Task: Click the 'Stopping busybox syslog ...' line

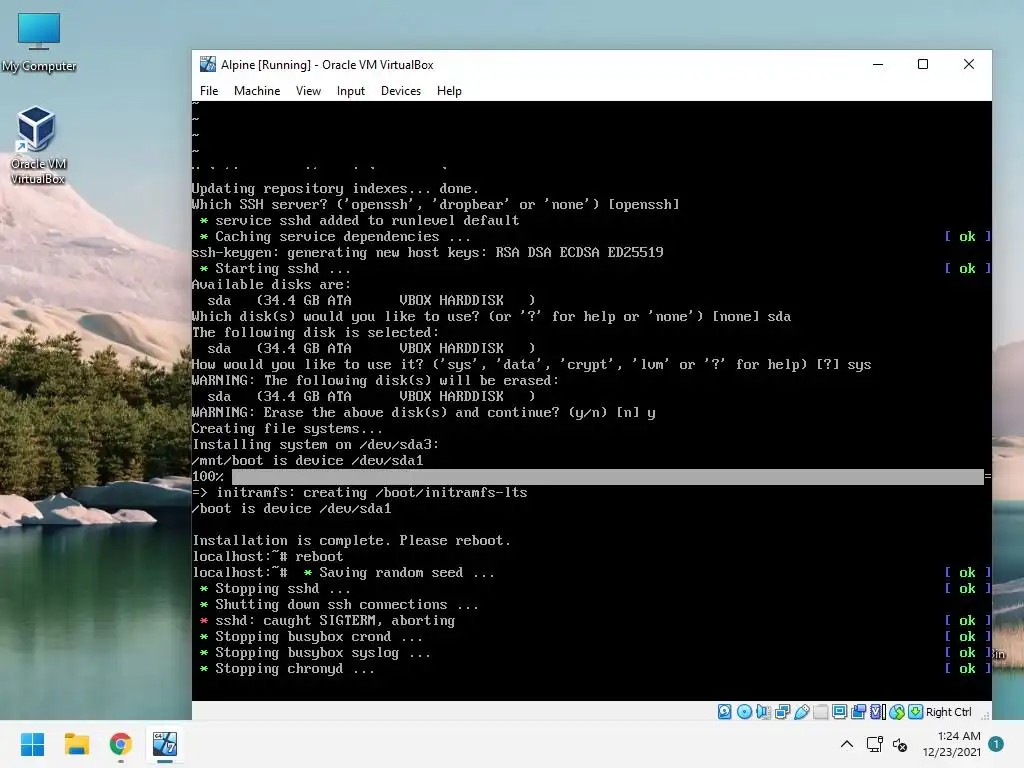Action: pos(315,652)
